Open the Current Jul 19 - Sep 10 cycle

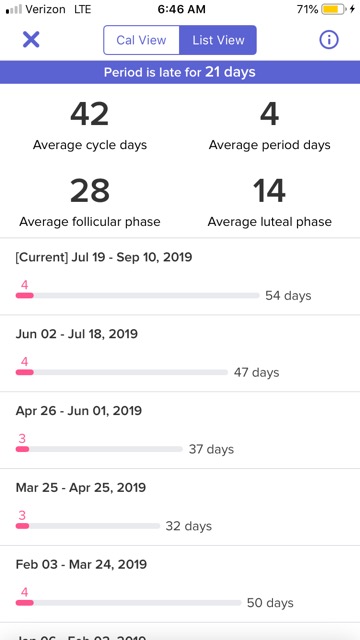point(180,276)
